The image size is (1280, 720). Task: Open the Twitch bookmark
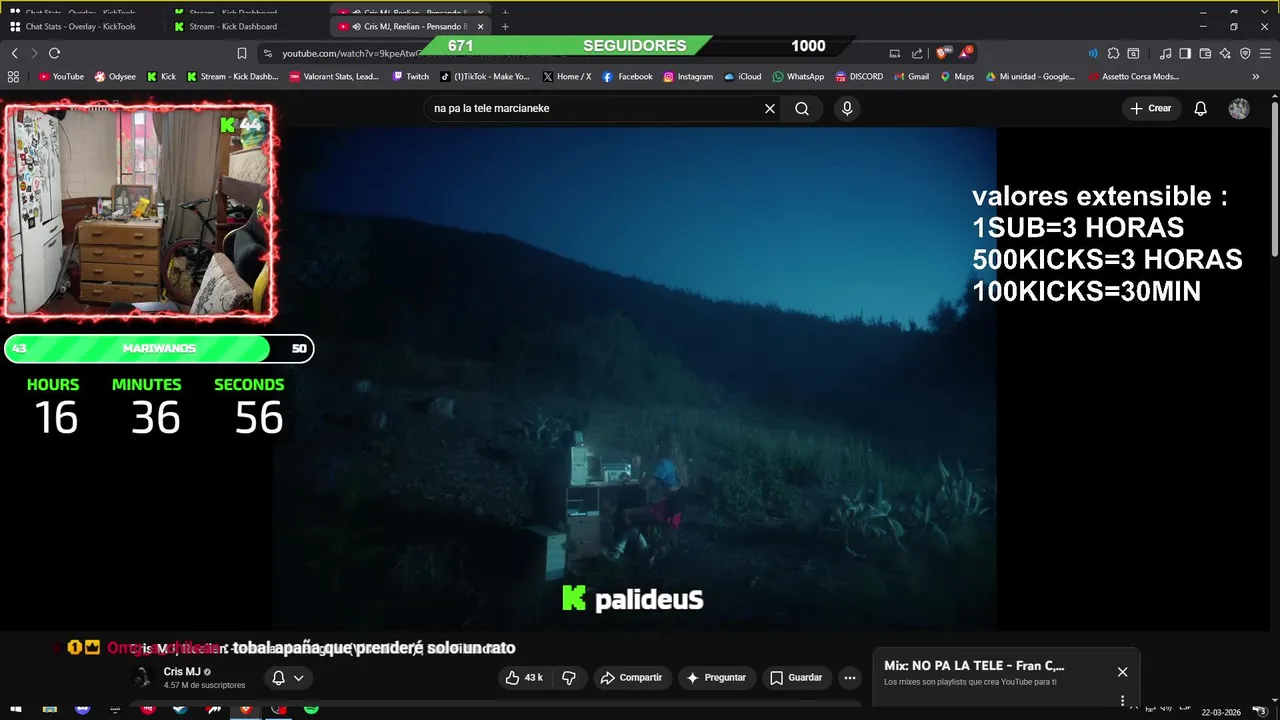pos(411,76)
